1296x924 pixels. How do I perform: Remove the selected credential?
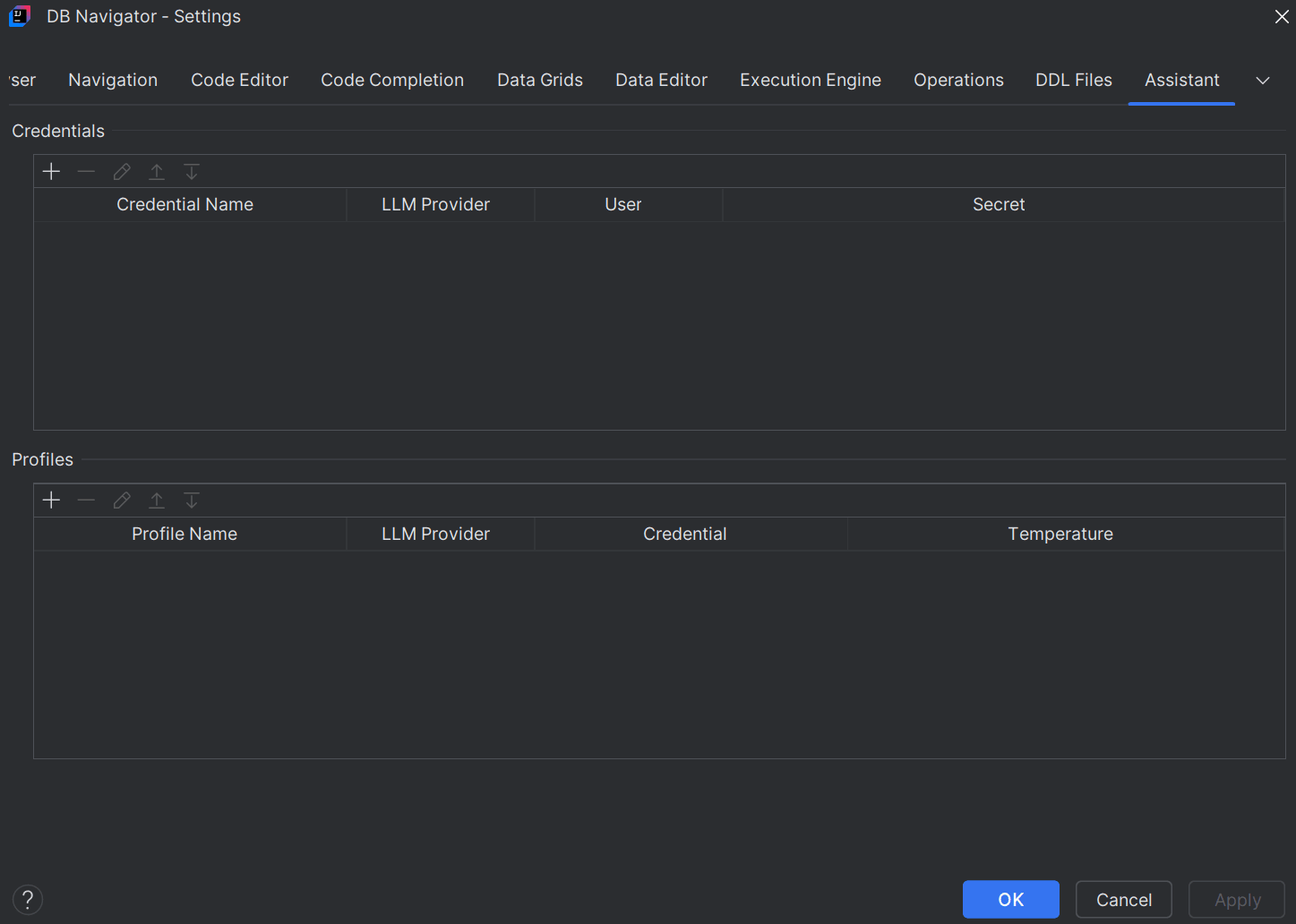86,171
